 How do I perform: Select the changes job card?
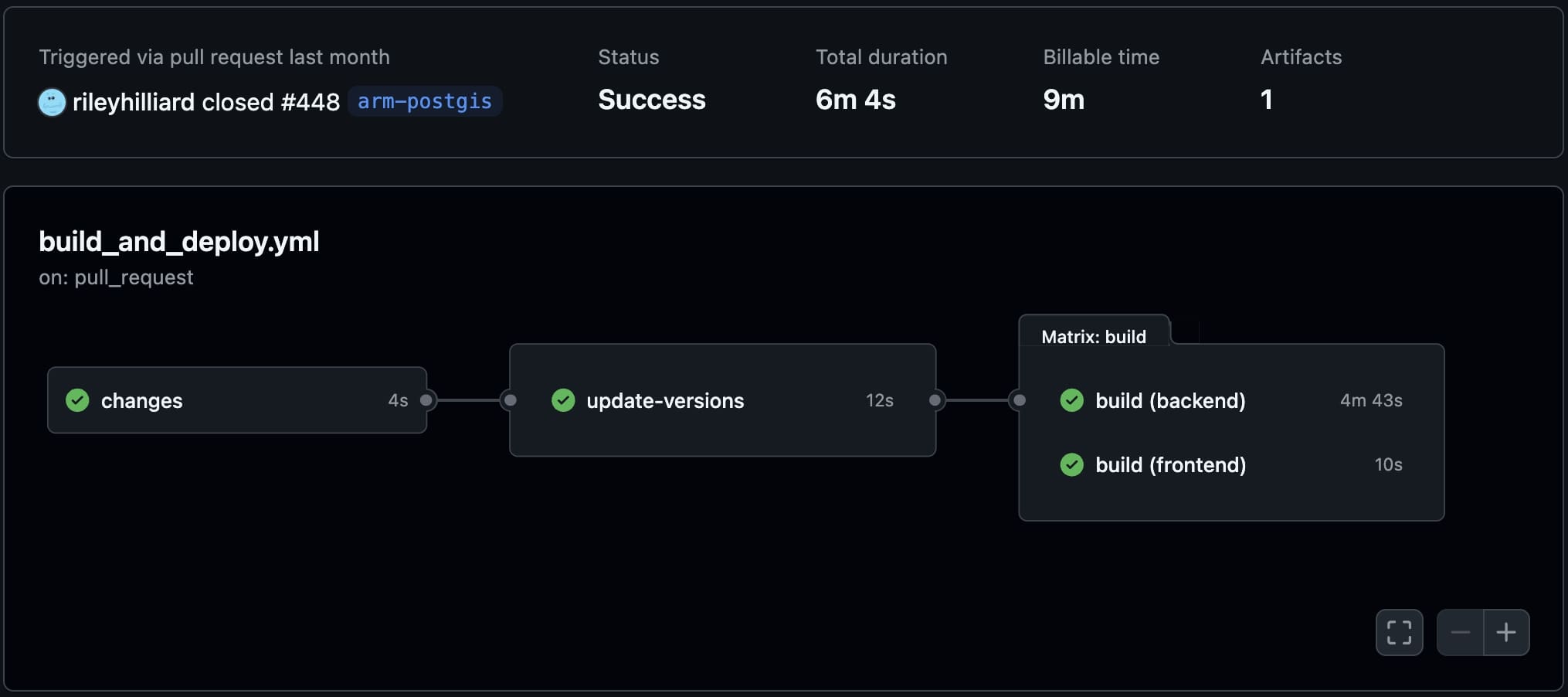click(x=237, y=400)
